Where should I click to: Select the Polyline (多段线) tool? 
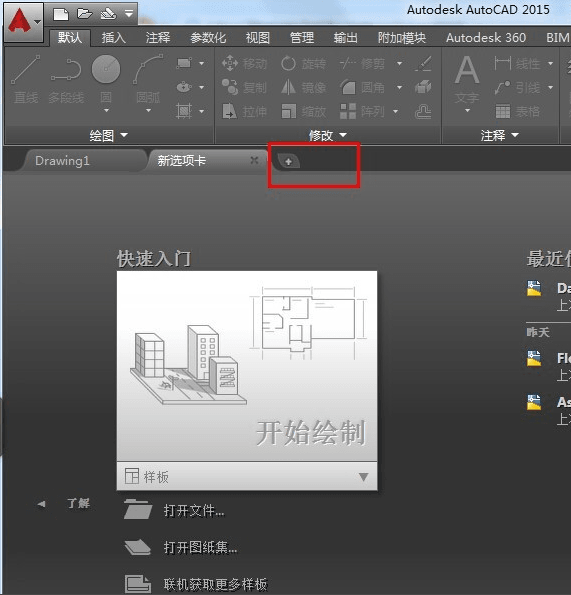(66, 80)
